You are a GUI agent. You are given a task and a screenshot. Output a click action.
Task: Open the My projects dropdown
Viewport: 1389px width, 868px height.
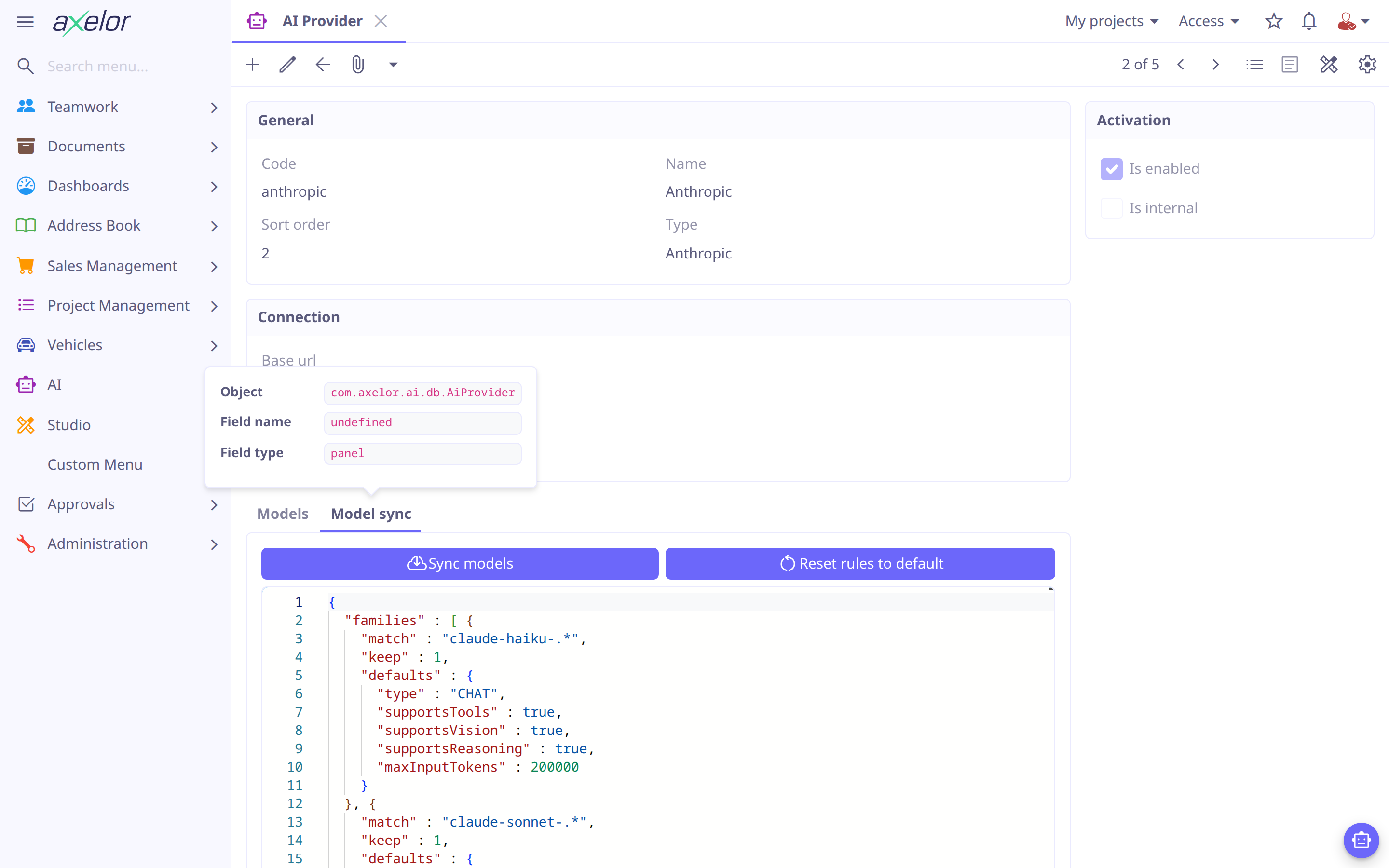click(1112, 21)
